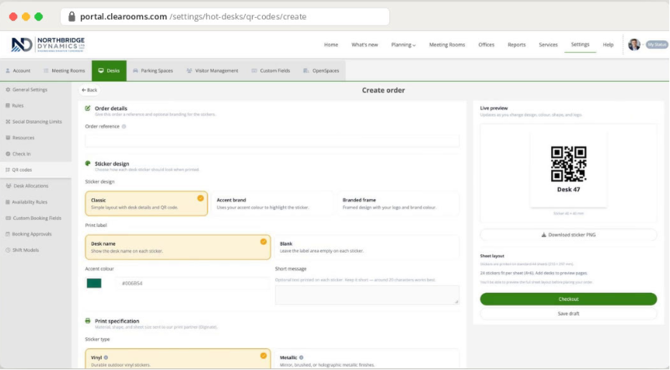670x370 pixels.
Task: Open the OpenSpaces tab
Action: (x=321, y=70)
